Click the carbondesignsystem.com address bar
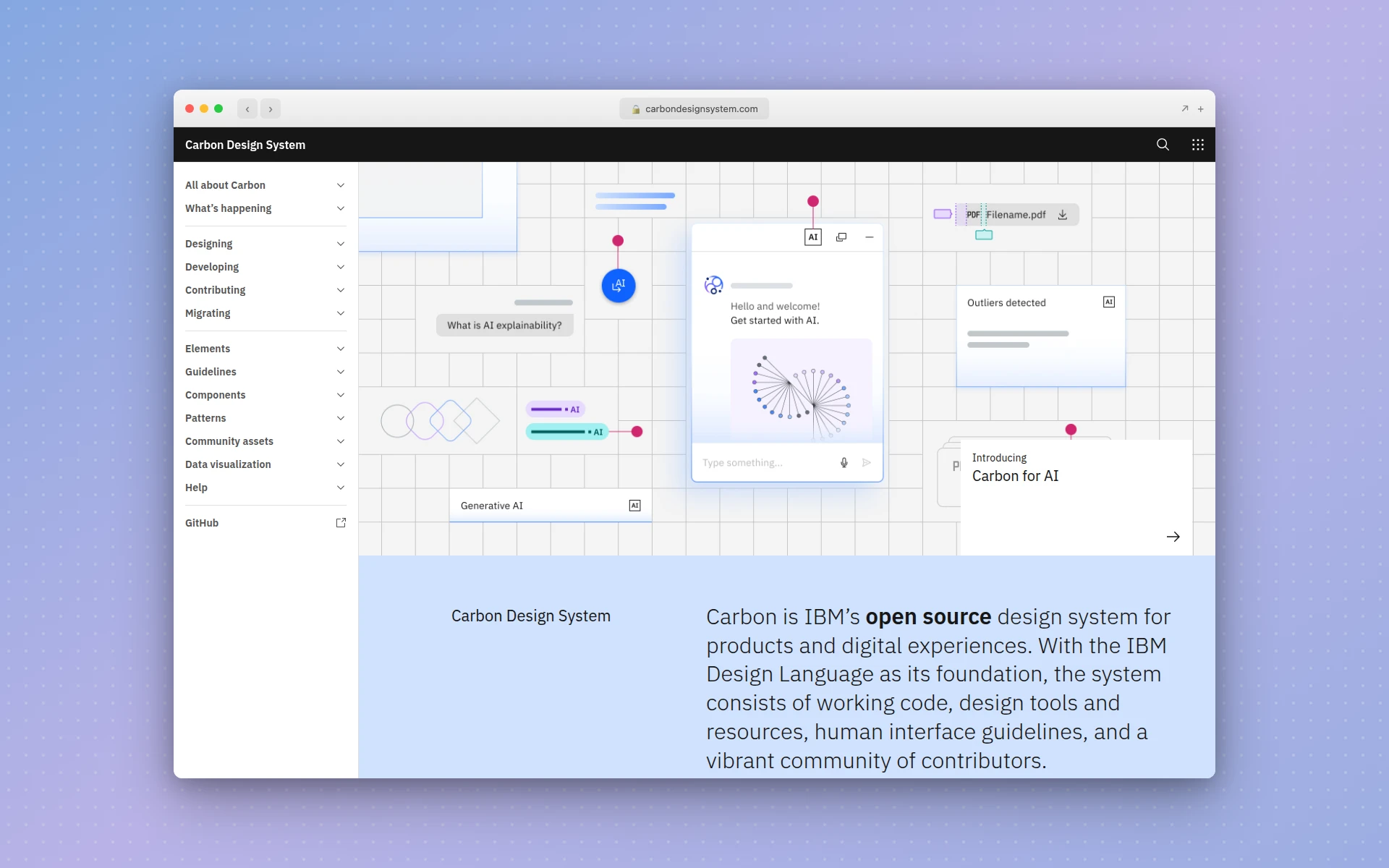1389x868 pixels. tap(694, 109)
